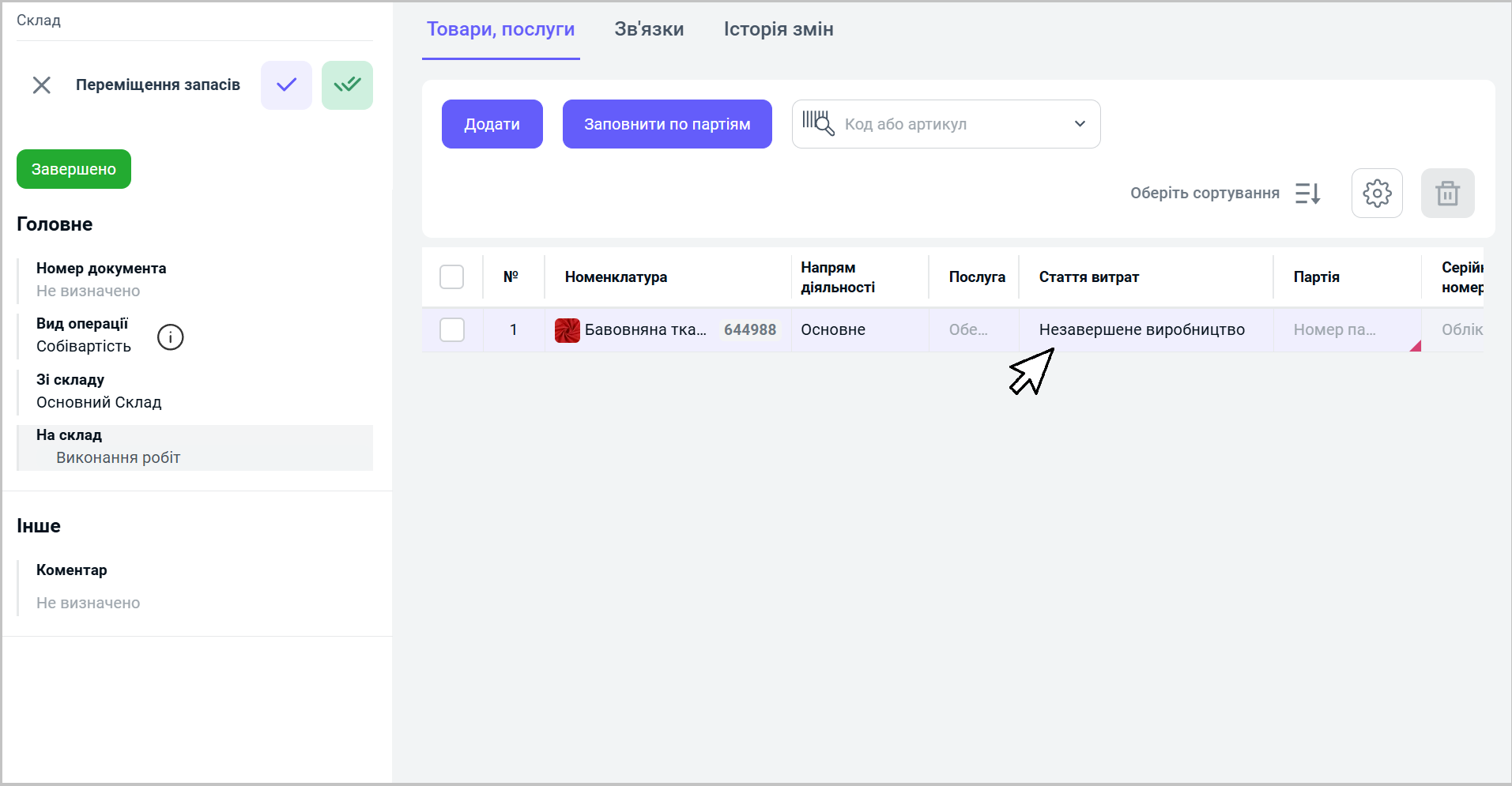Toggle the select-all checkbox in table header
This screenshot has height=786, width=1512.
[451, 277]
